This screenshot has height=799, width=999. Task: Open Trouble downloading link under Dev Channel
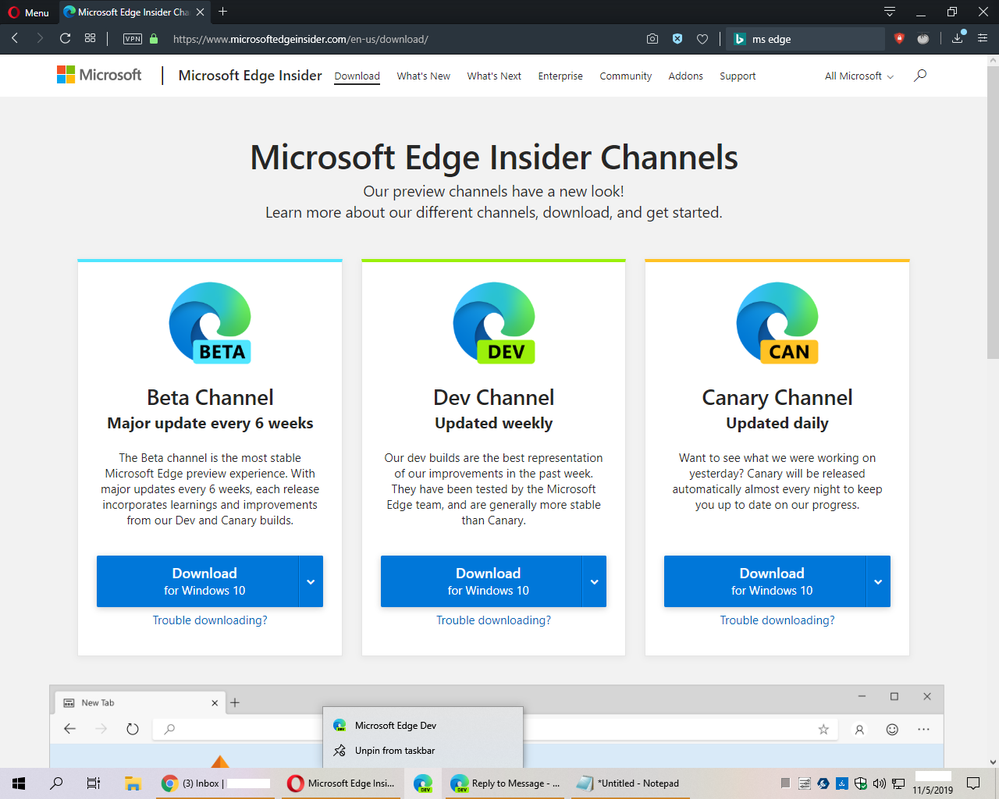(494, 620)
